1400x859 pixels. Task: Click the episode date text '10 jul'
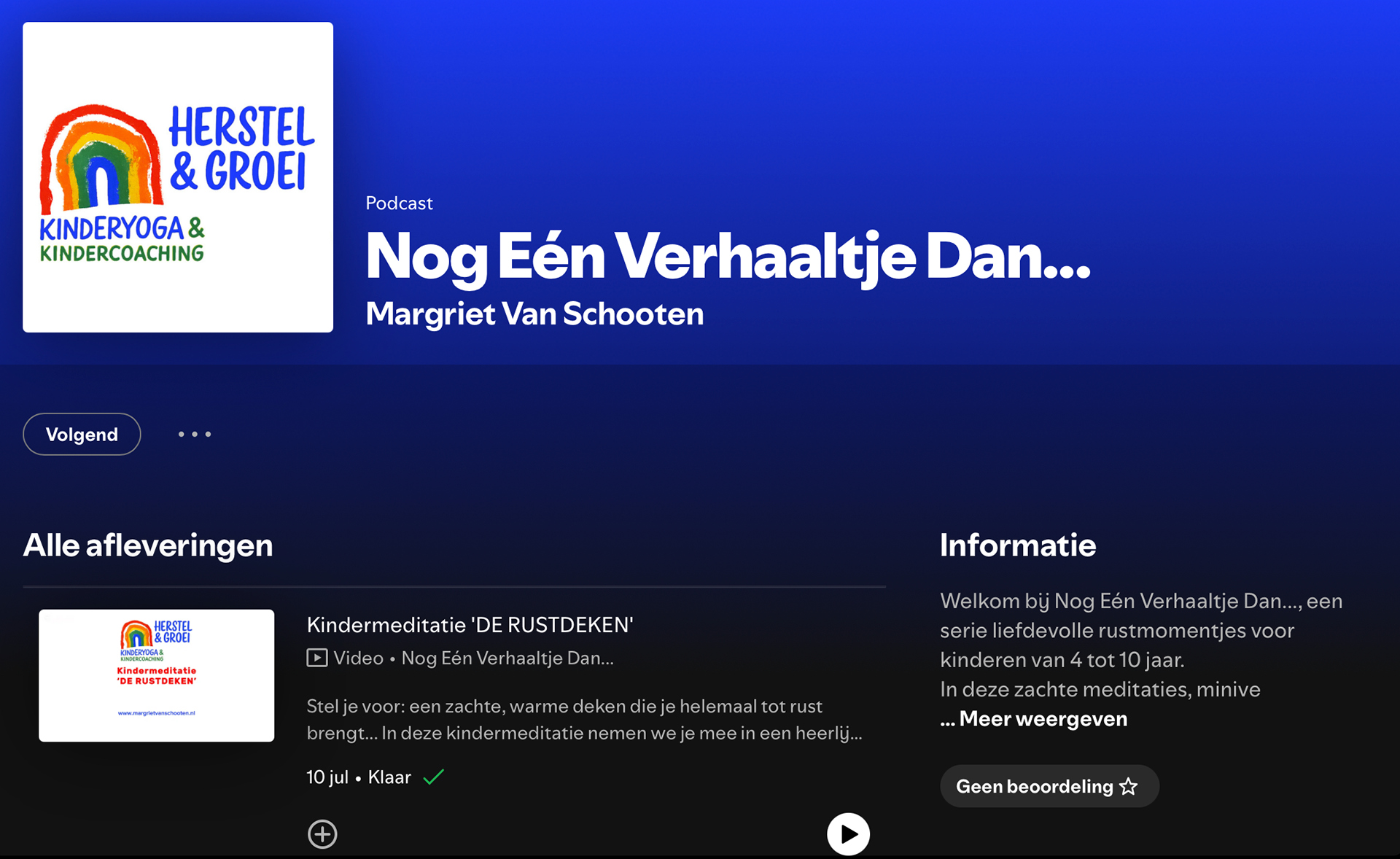(x=327, y=777)
